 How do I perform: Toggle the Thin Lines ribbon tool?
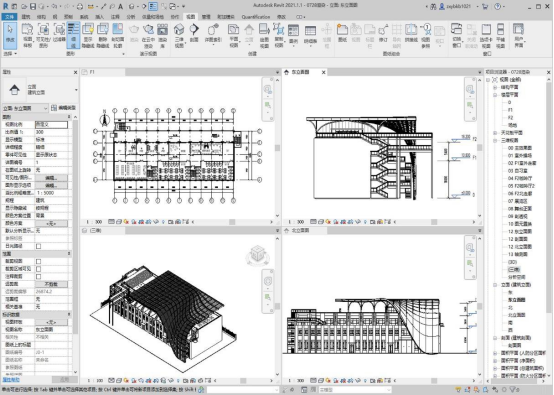(x=73, y=34)
